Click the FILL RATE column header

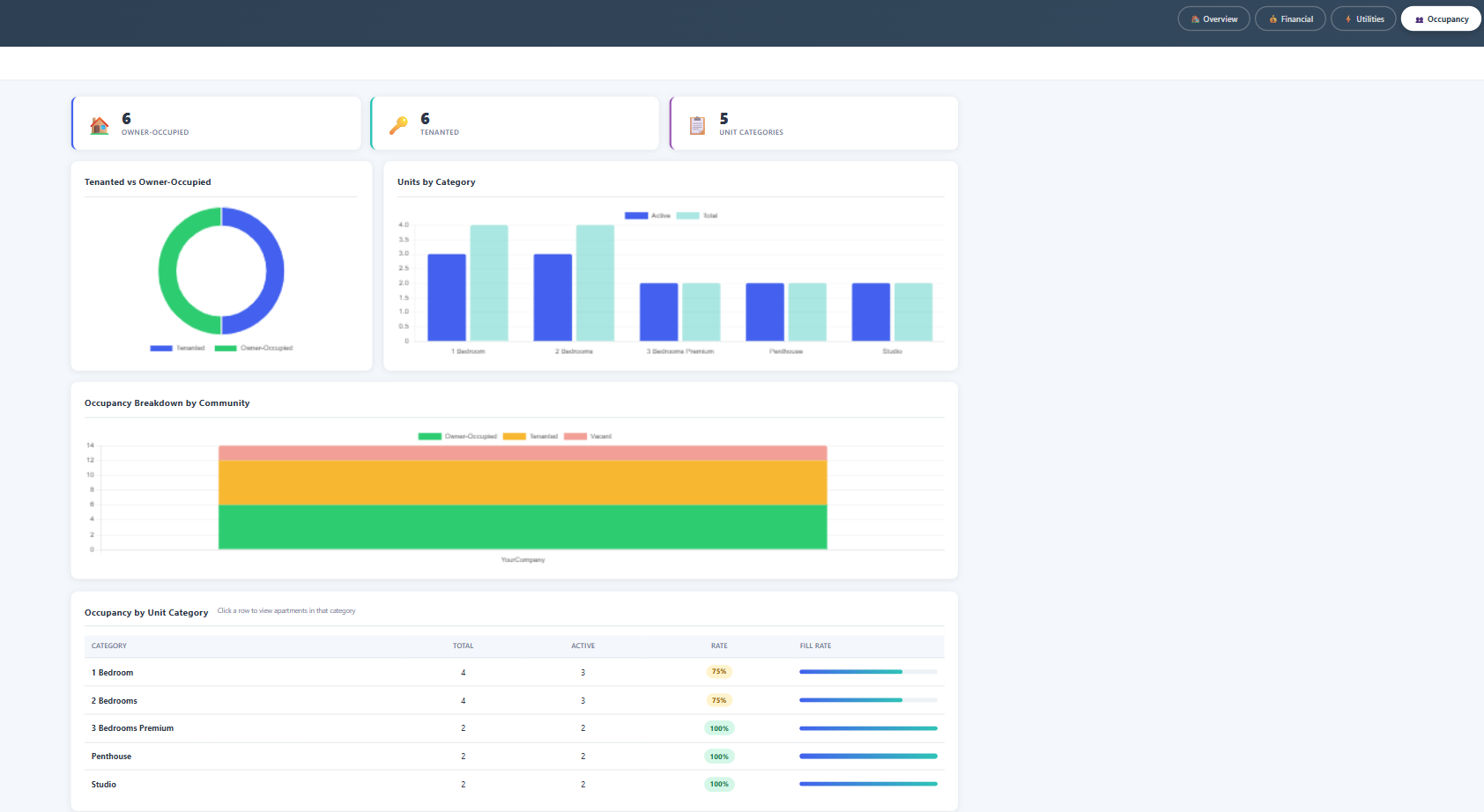815,646
